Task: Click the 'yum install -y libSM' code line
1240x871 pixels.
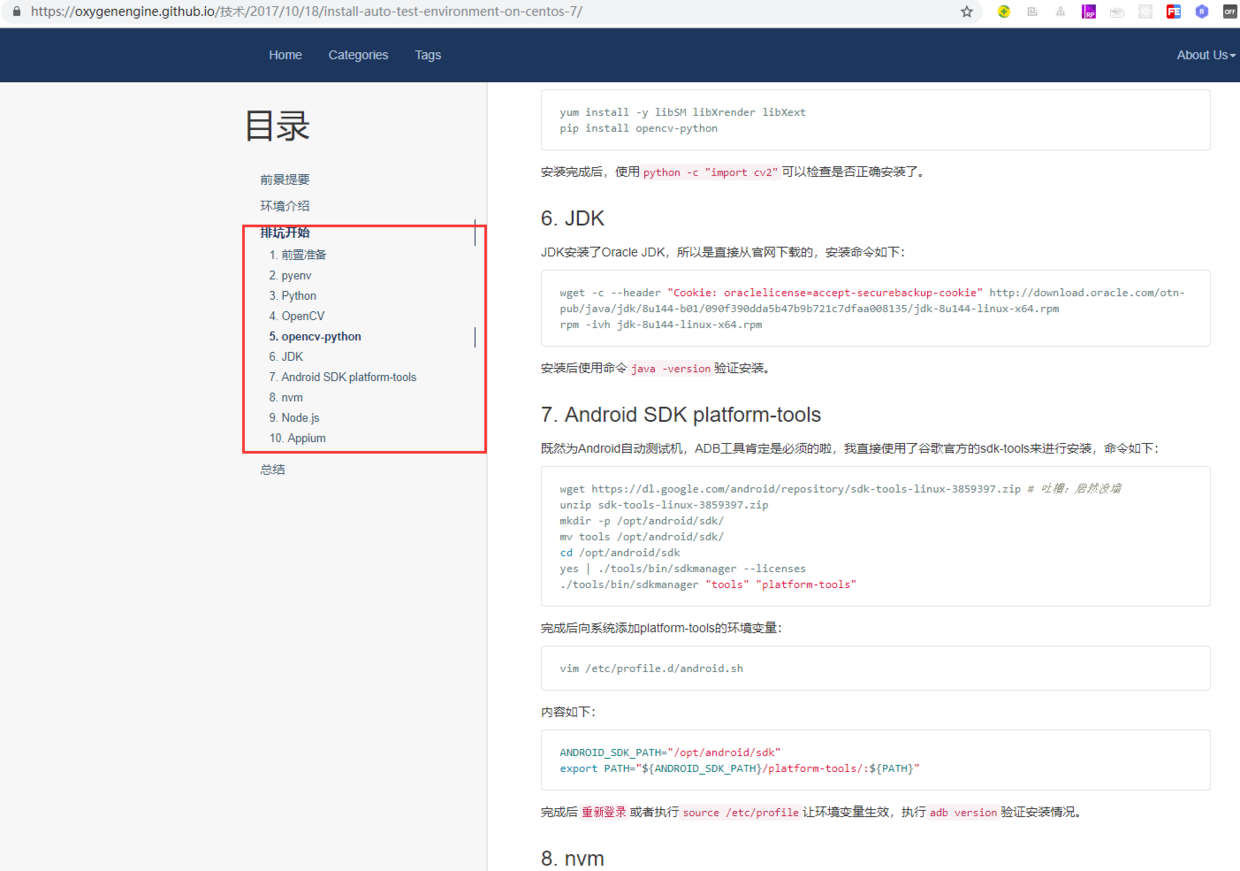Action: point(682,112)
